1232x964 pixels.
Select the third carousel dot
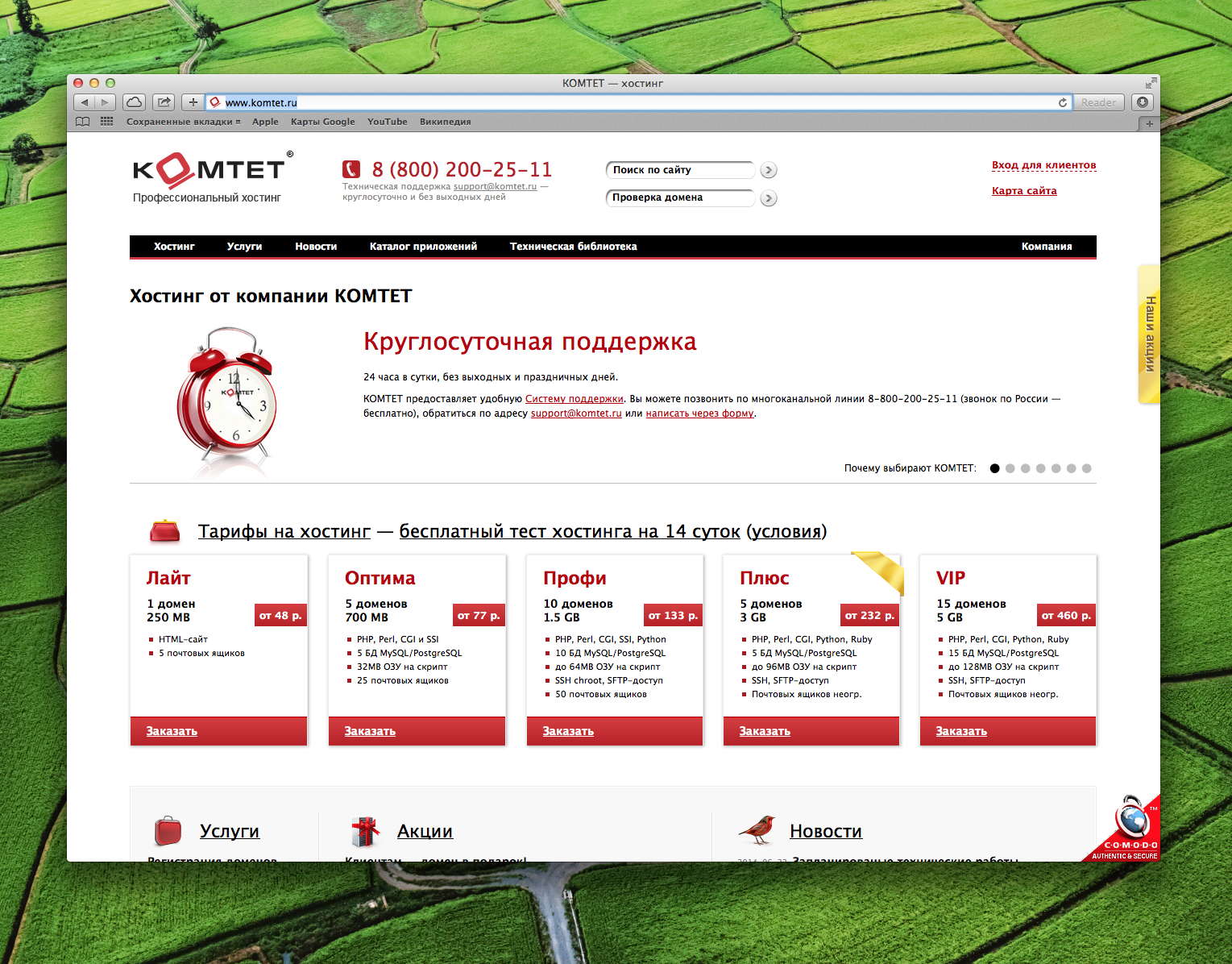1025,468
